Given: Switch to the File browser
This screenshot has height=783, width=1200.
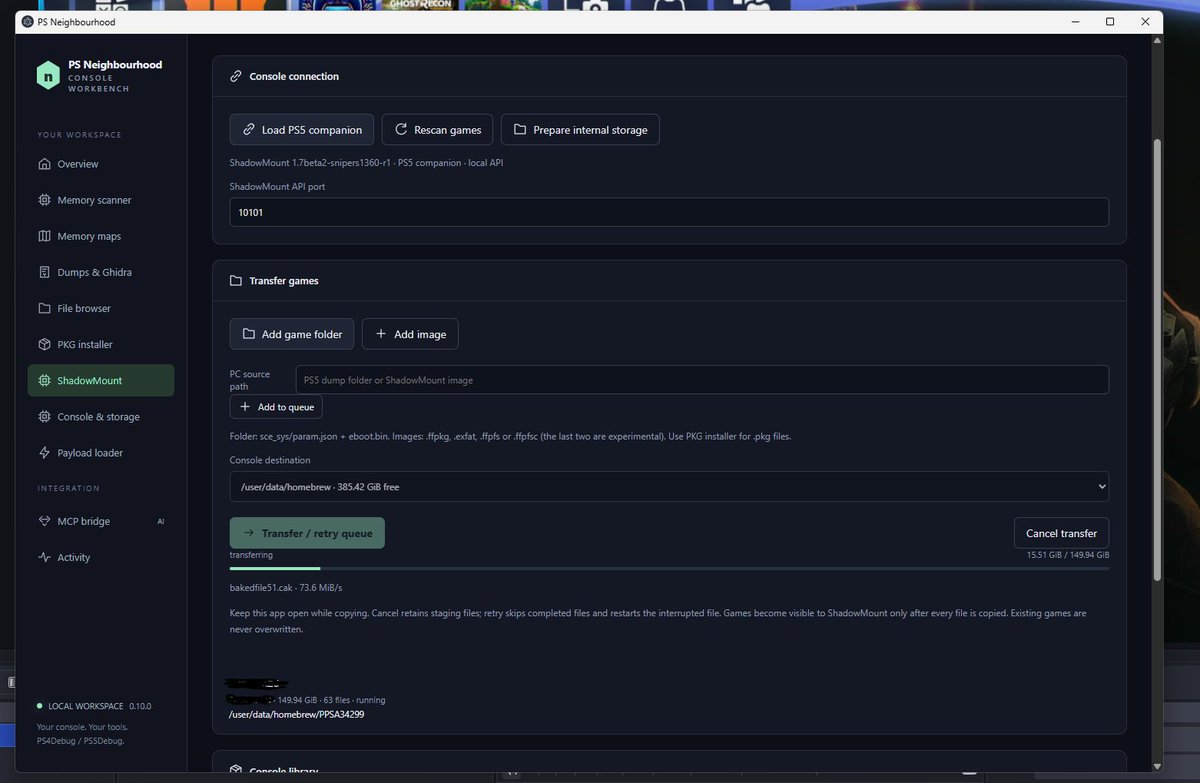Looking at the screenshot, I should tap(101, 308).
